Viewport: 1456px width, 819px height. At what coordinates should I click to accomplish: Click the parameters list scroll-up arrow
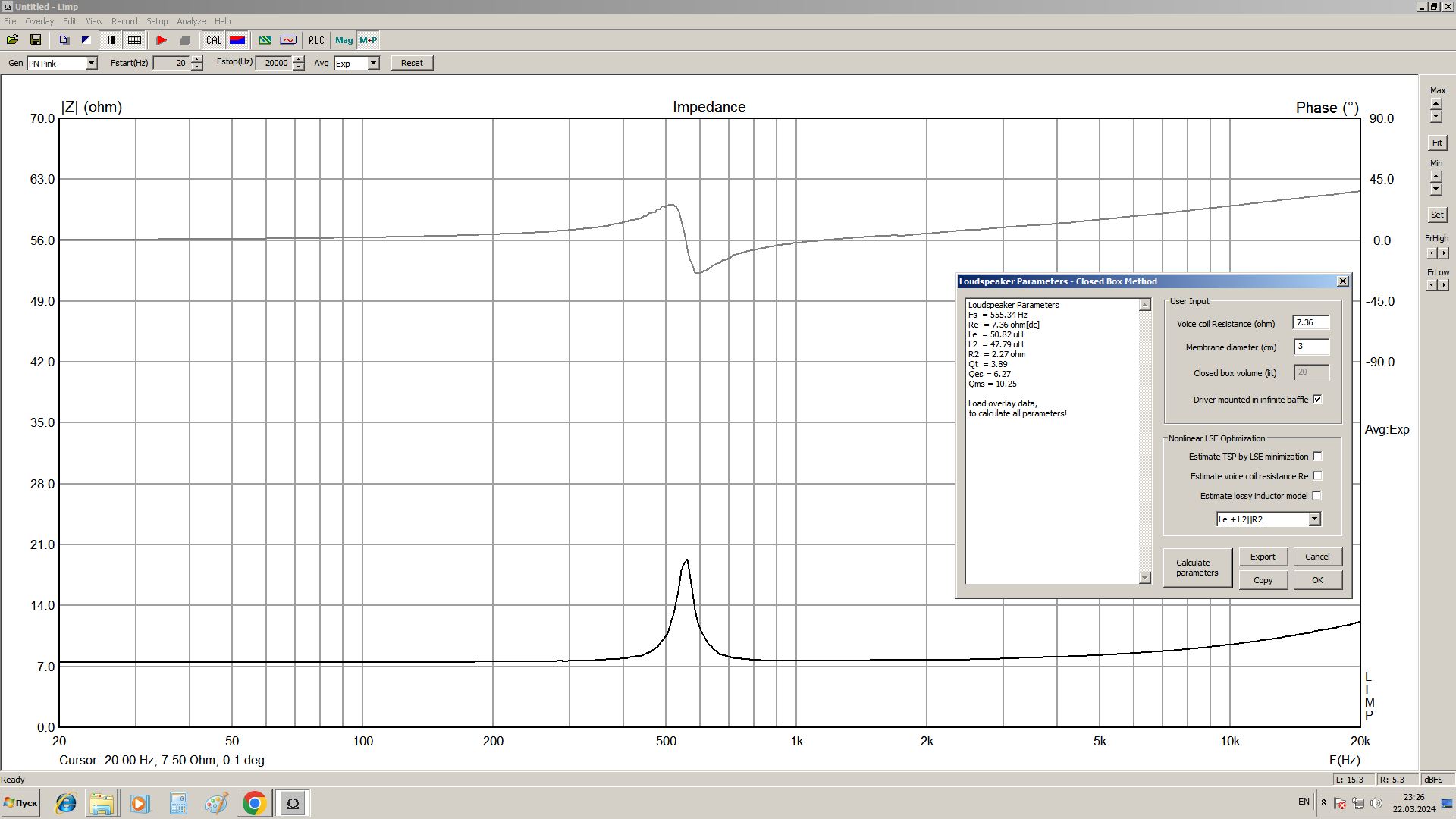pos(1145,305)
